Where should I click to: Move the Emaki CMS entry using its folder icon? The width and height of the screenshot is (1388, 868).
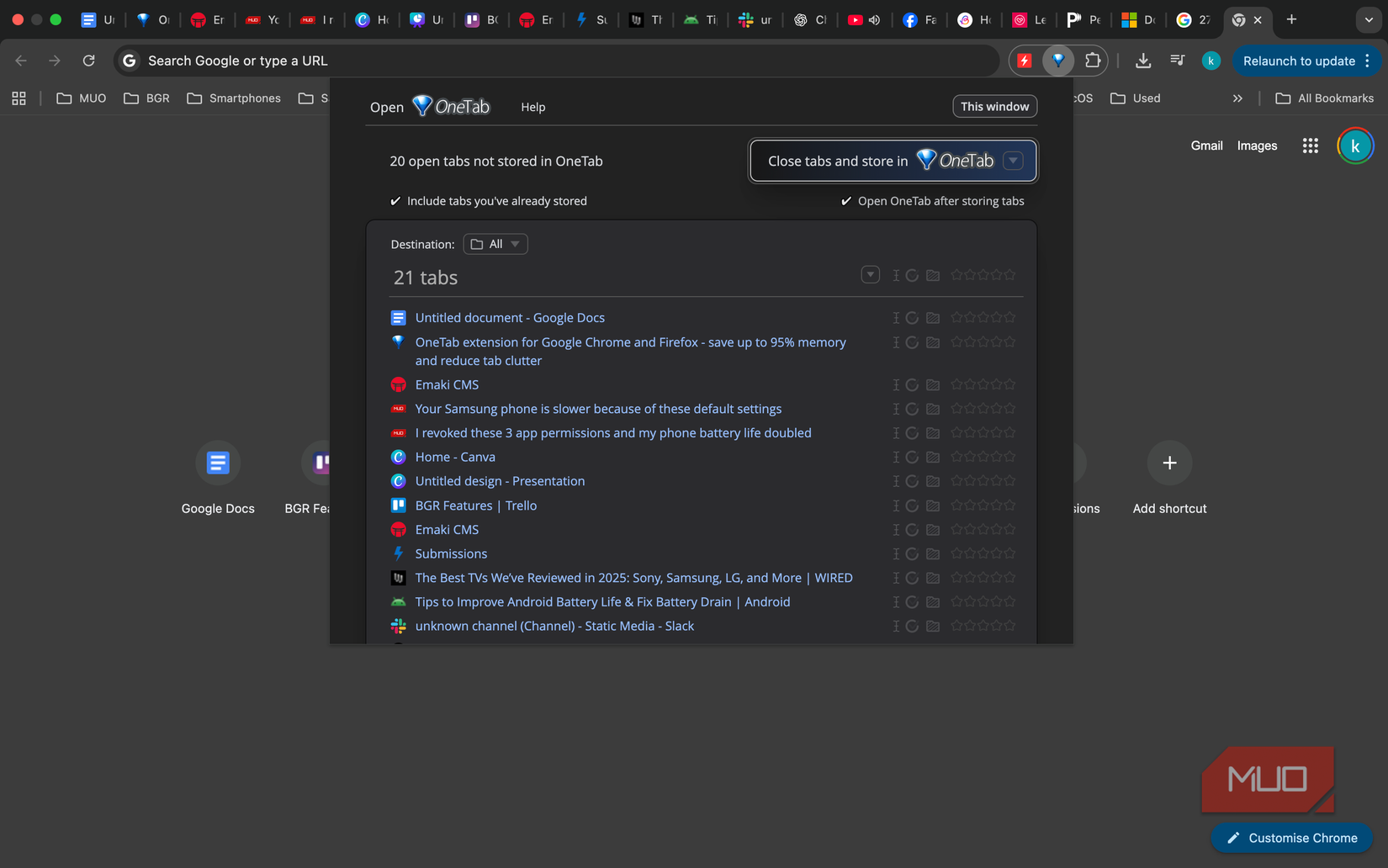pos(933,384)
